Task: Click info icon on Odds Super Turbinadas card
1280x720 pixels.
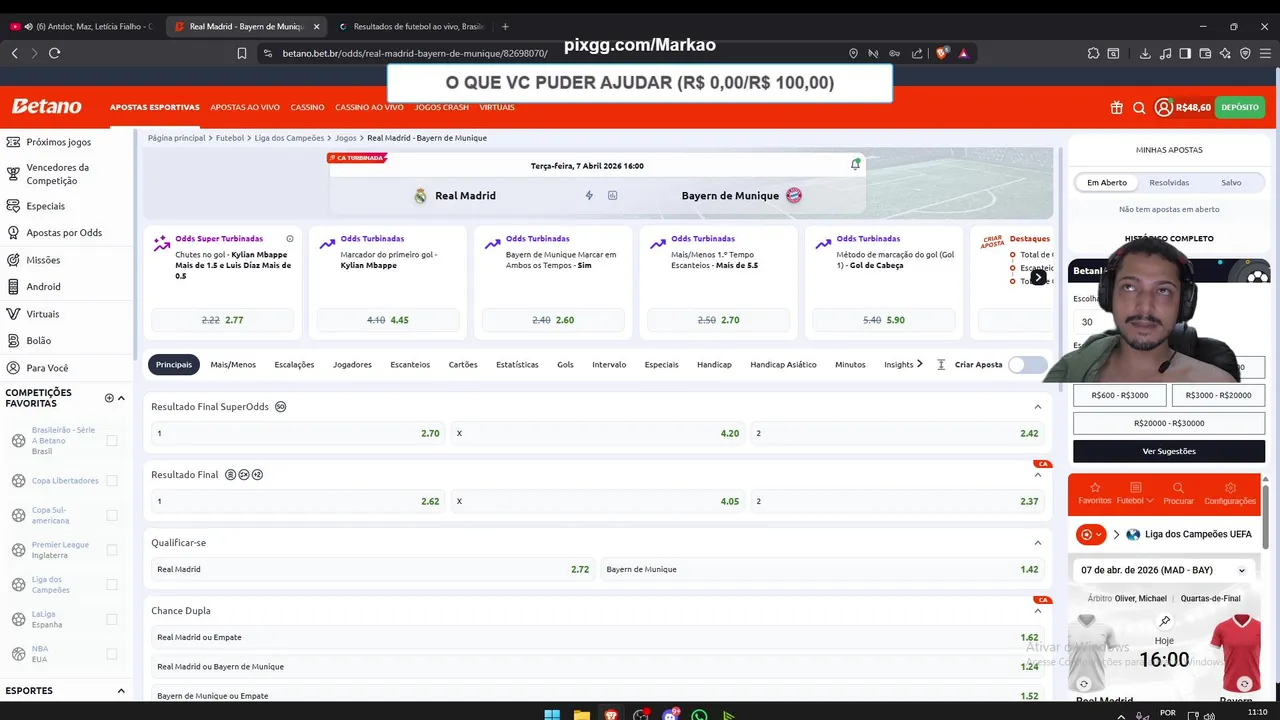Action: coord(290,239)
